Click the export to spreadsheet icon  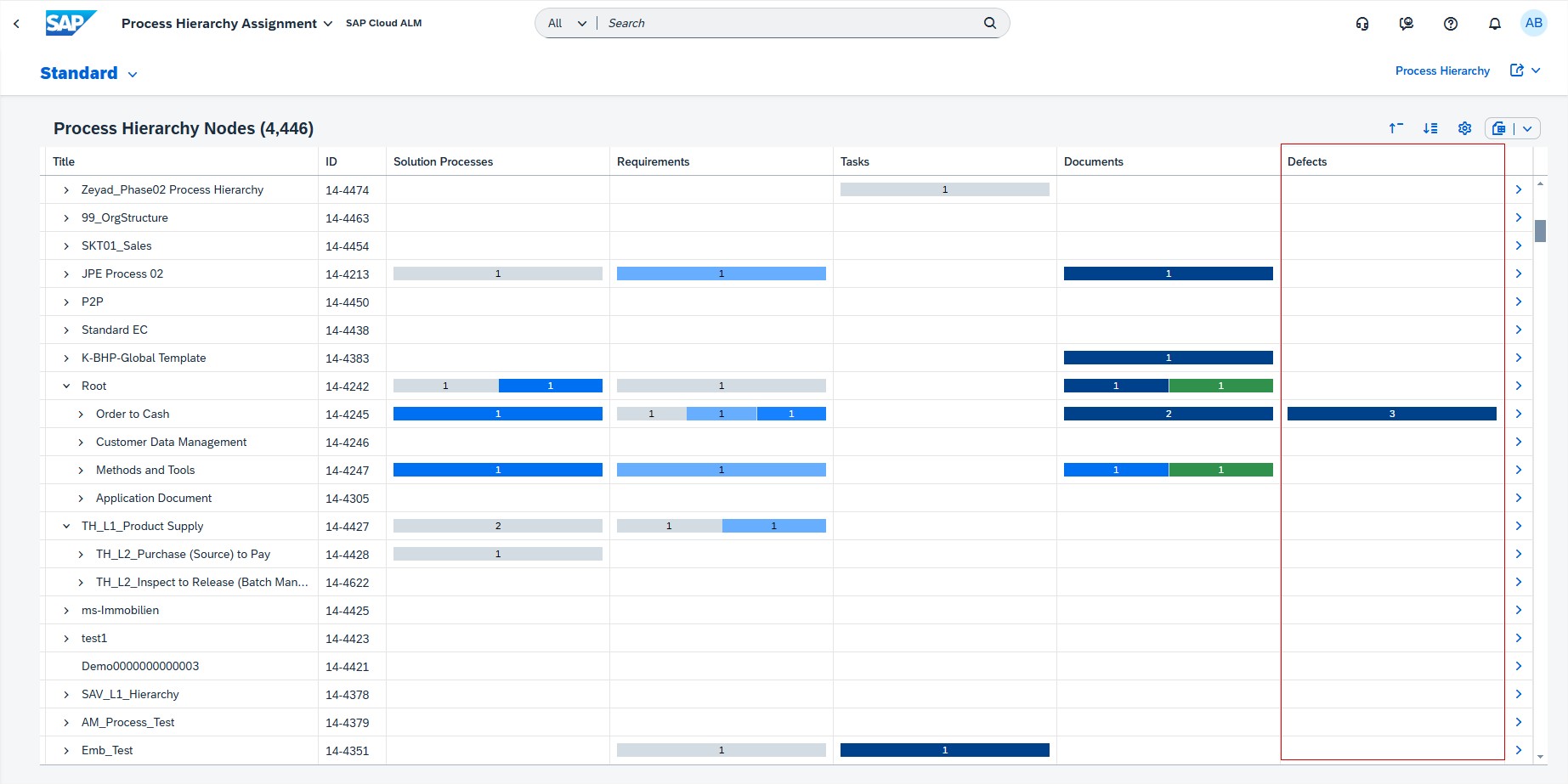pyautogui.click(x=1499, y=128)
